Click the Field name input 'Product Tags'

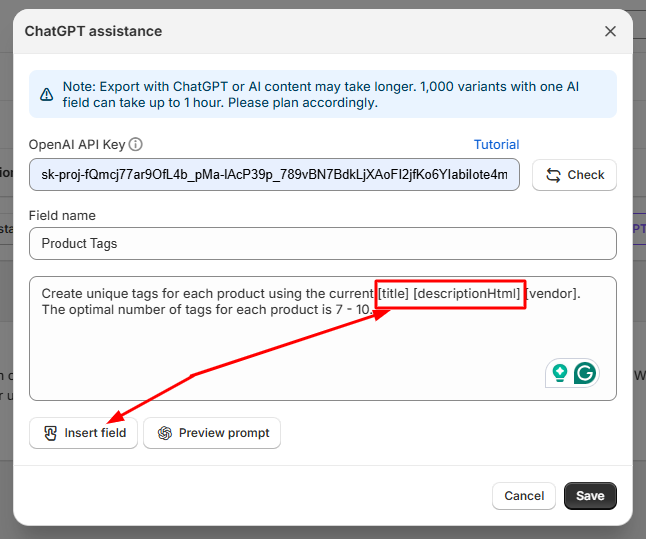coord(323,244)
